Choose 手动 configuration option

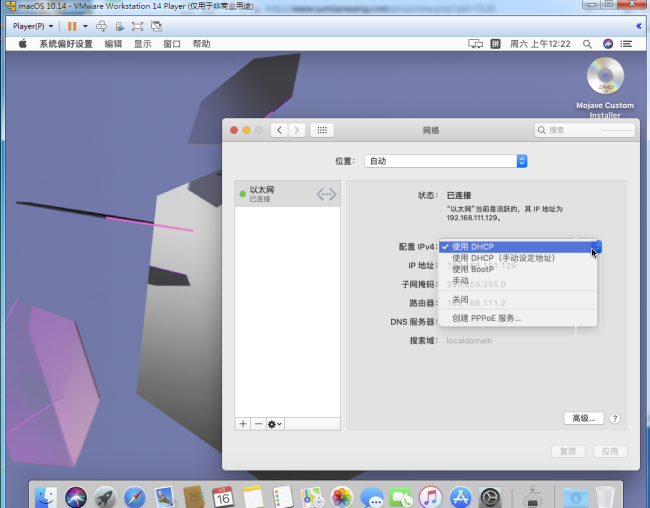pyautogui.click(x=518, y=281)
